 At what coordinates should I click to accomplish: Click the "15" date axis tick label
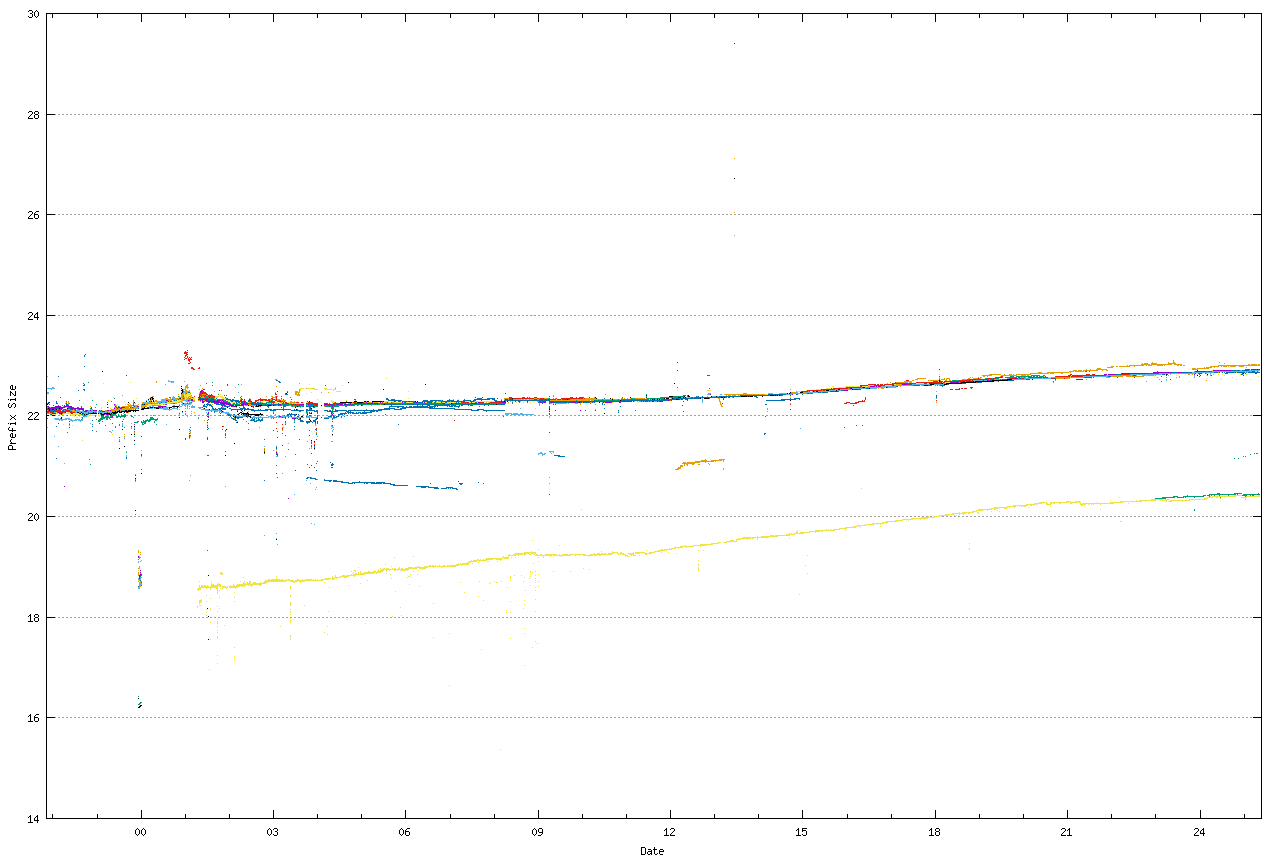coord(801,832)
